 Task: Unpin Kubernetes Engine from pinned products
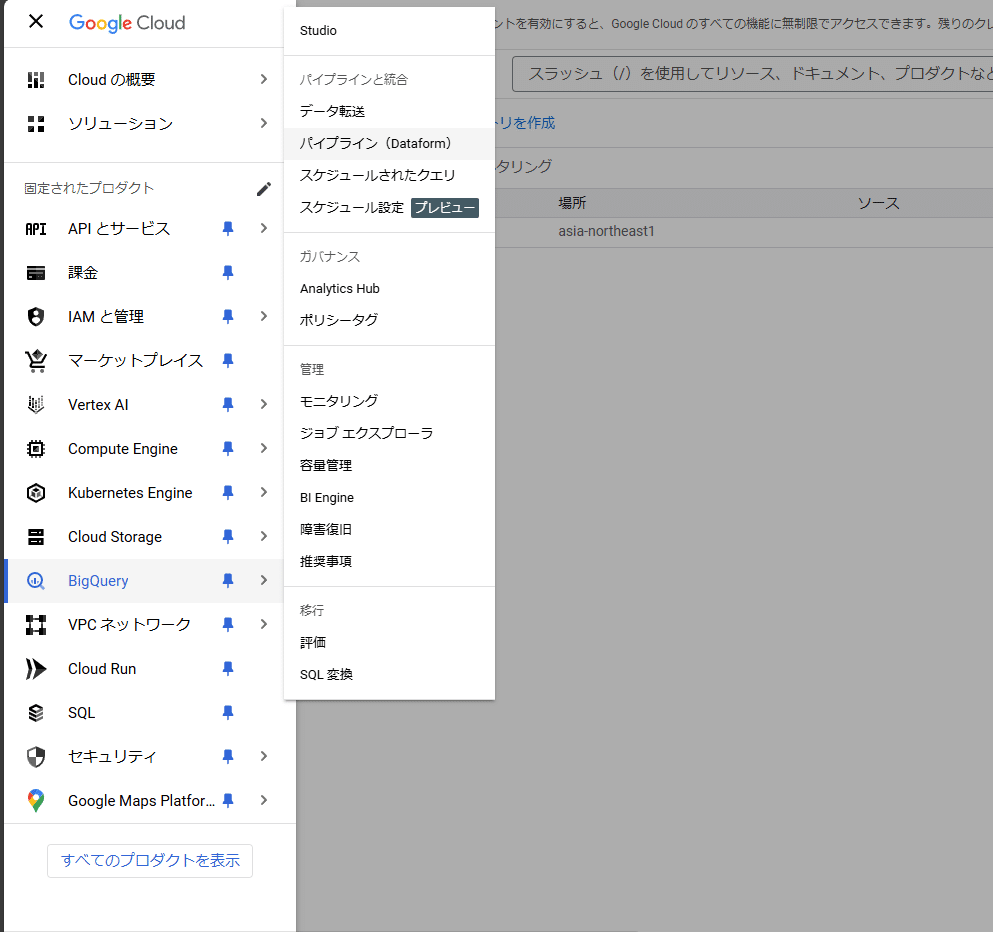228,493
